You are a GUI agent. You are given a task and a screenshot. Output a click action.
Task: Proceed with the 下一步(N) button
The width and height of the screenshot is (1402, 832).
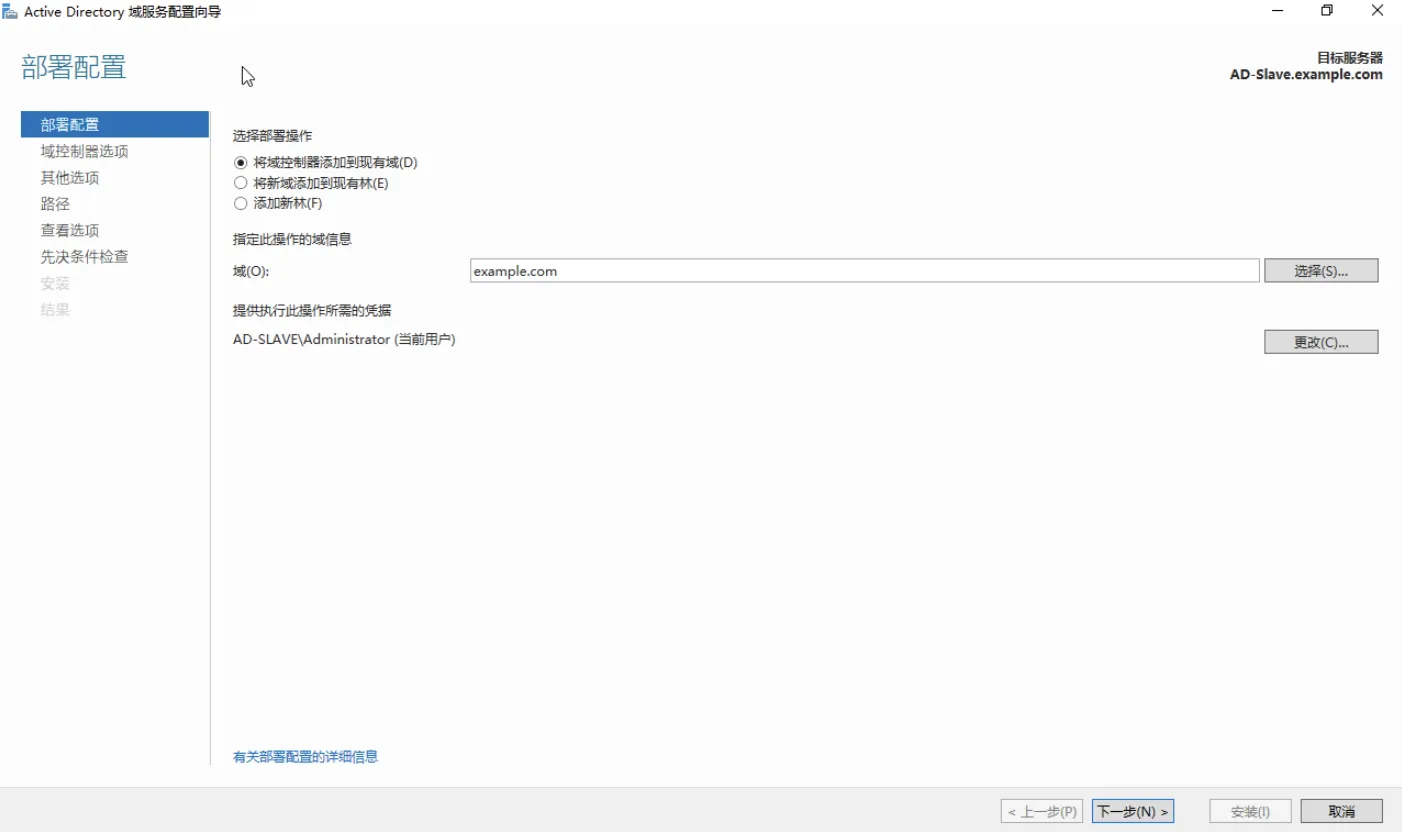pyautogui.click(x=1132, y=811)
